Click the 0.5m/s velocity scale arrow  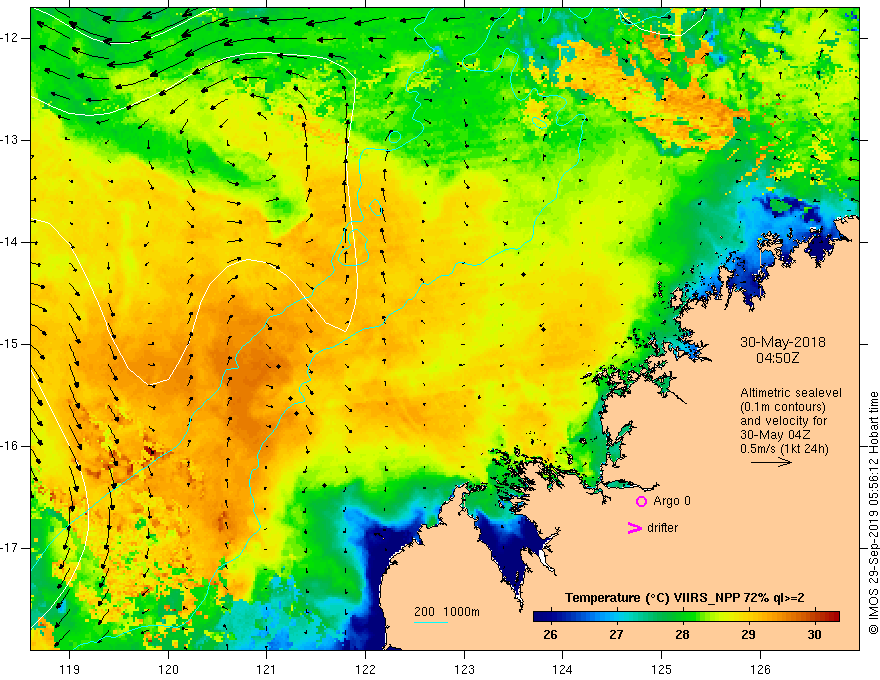[771, 462]
